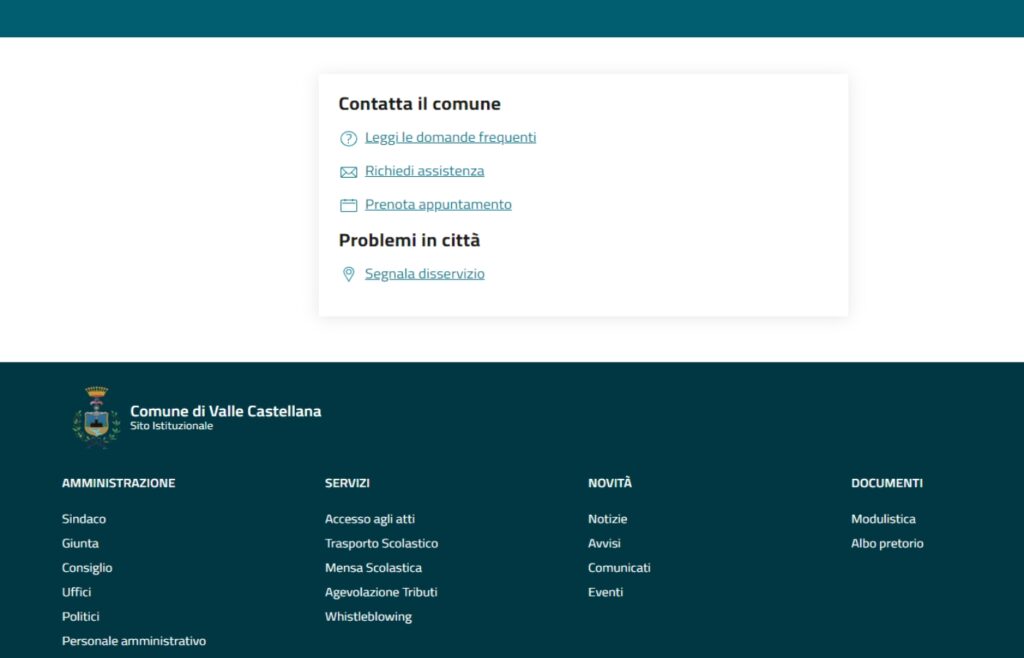Open Trasporto Scolastico service link

click(381, 543)
